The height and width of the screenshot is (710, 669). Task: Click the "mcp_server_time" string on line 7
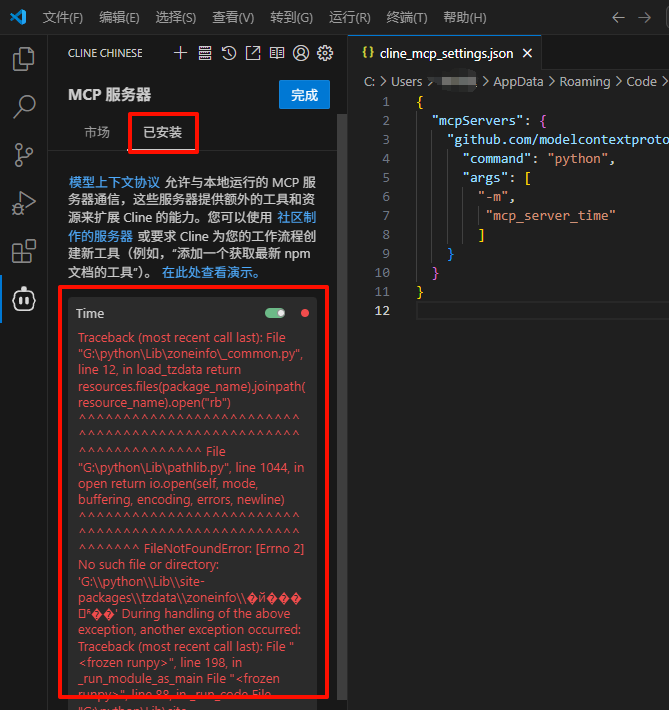pos(550,216)
